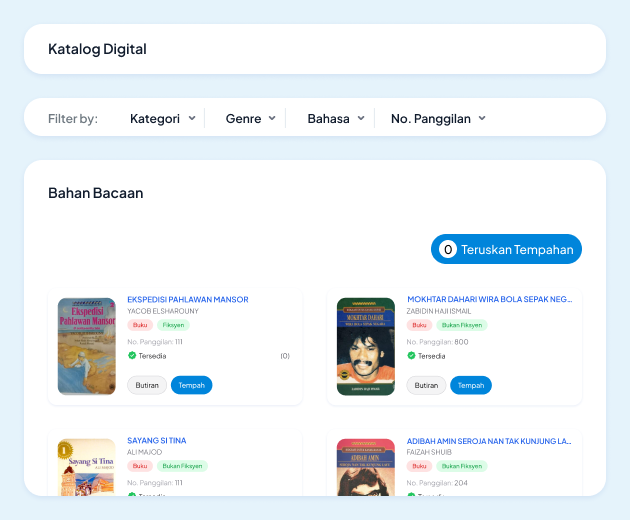Click green Tersedia checkmark on Mokhtar Dahari card
This screenshot has width=630, height=520.
pos(411,355)
